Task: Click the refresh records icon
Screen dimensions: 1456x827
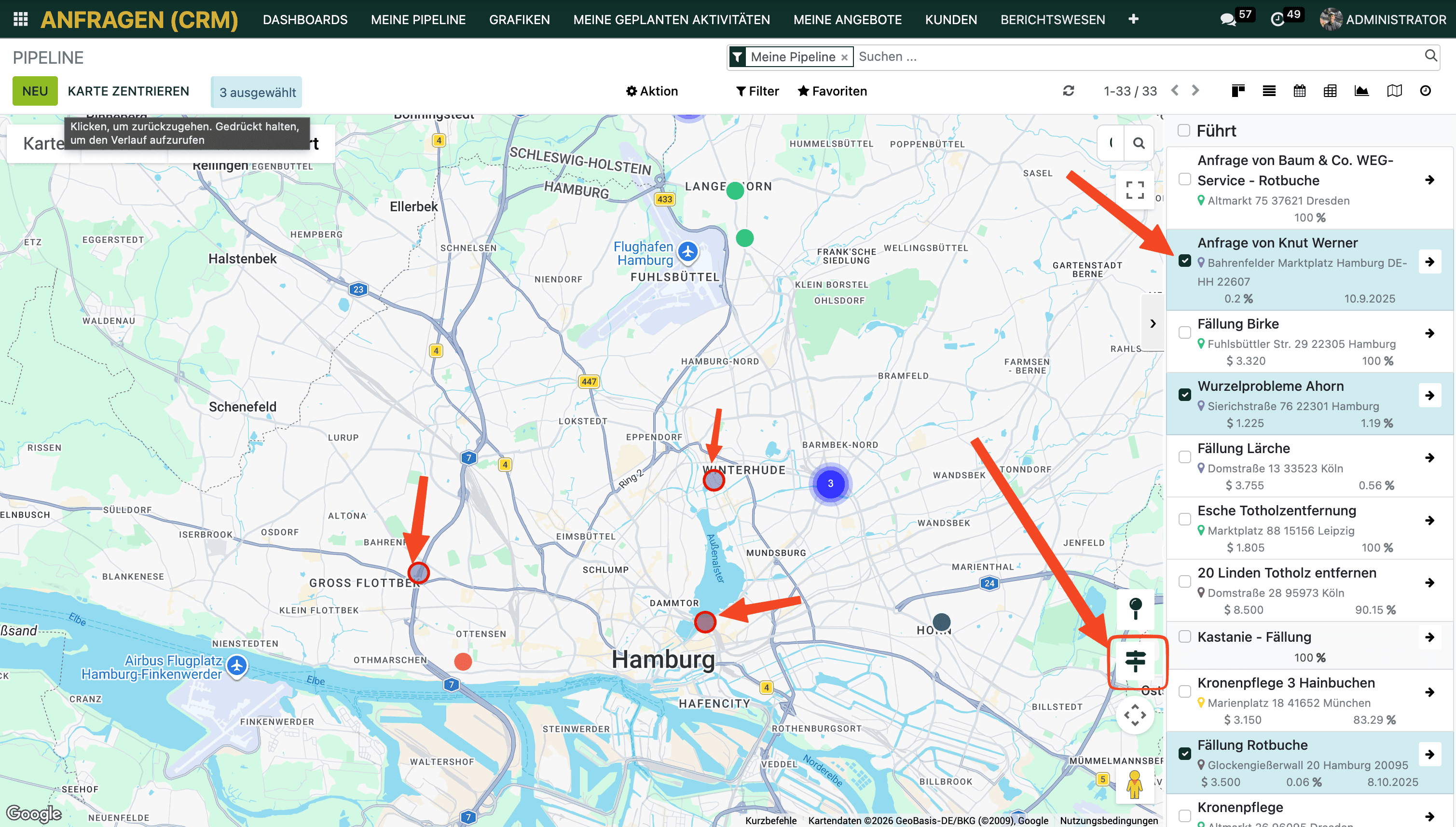Action: click(1068, 91)
